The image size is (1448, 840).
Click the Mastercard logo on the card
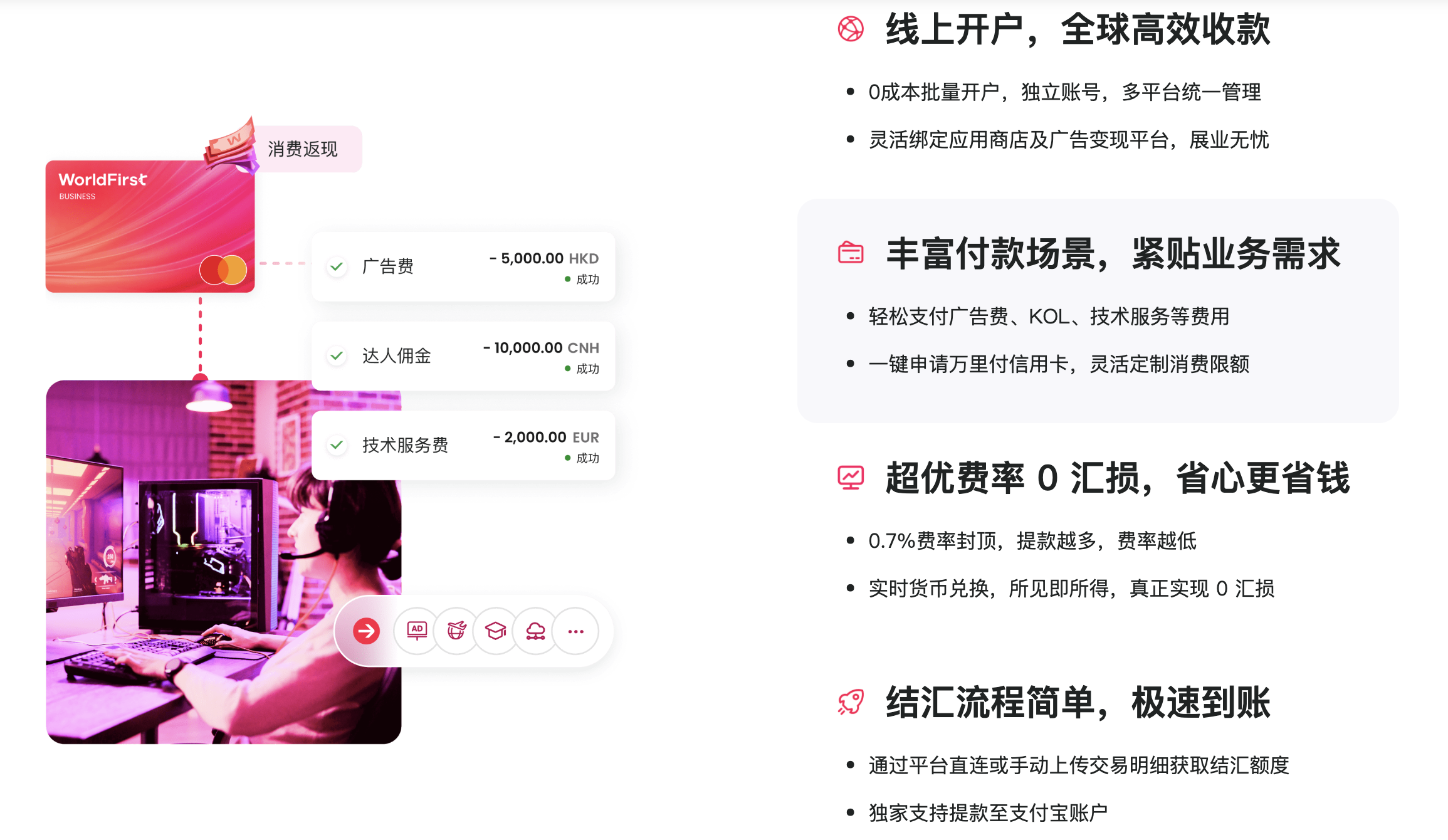pos(223,270)
